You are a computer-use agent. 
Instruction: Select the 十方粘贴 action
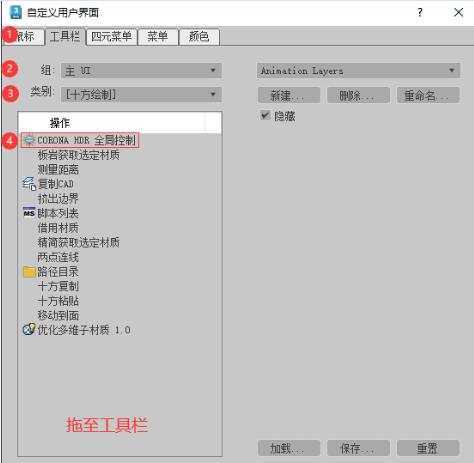(58, 301)
